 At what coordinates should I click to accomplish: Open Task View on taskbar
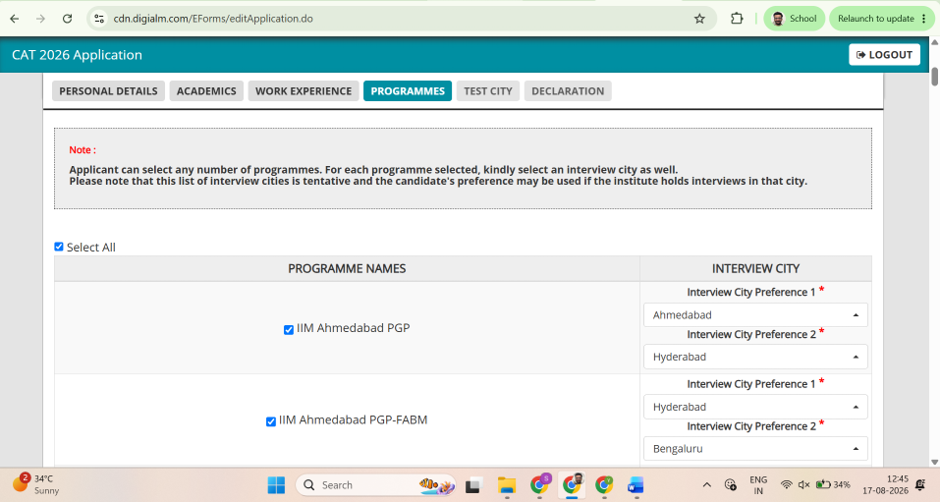[474, 485]
